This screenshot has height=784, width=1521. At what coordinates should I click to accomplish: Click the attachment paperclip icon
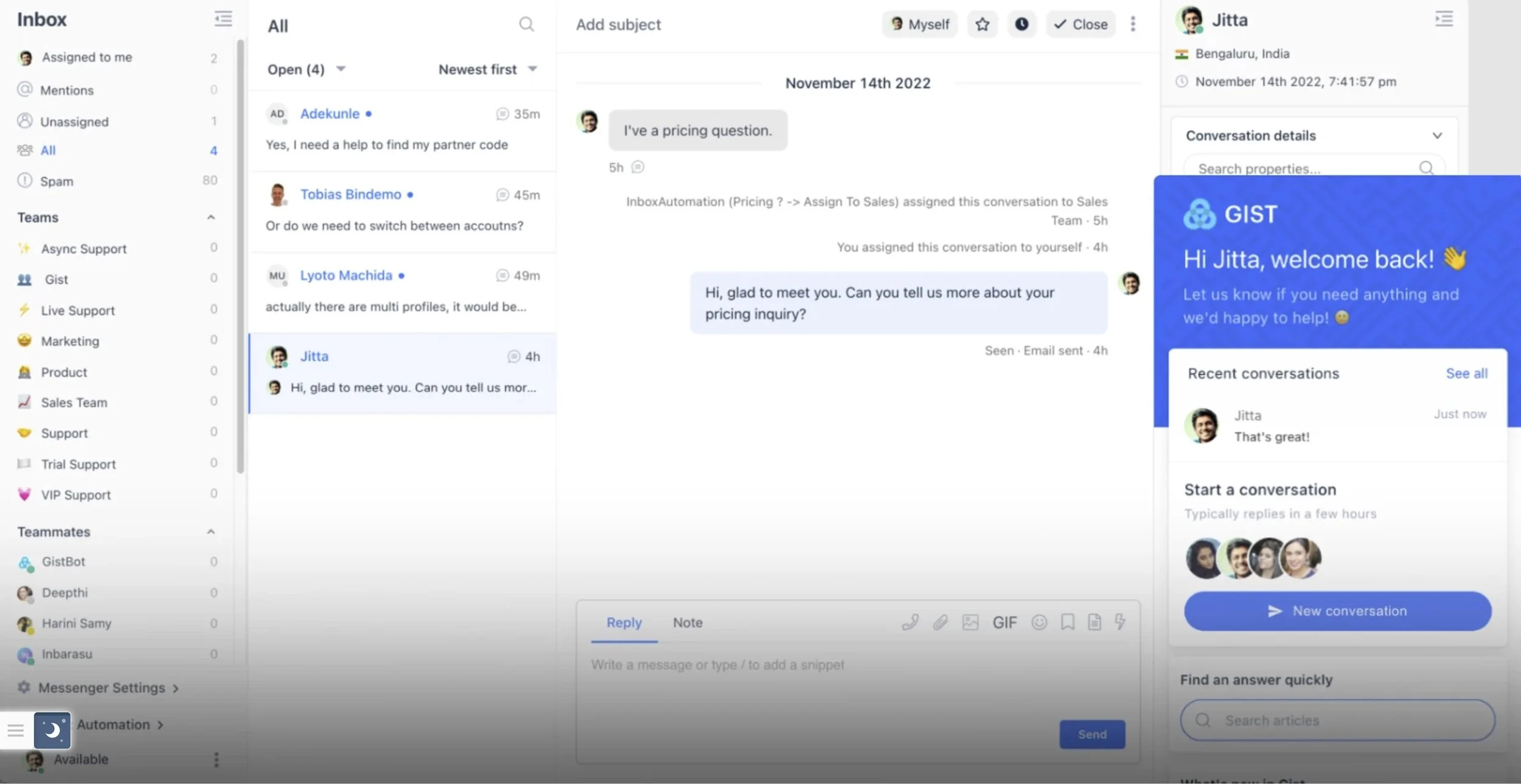[x=941, y=622]
